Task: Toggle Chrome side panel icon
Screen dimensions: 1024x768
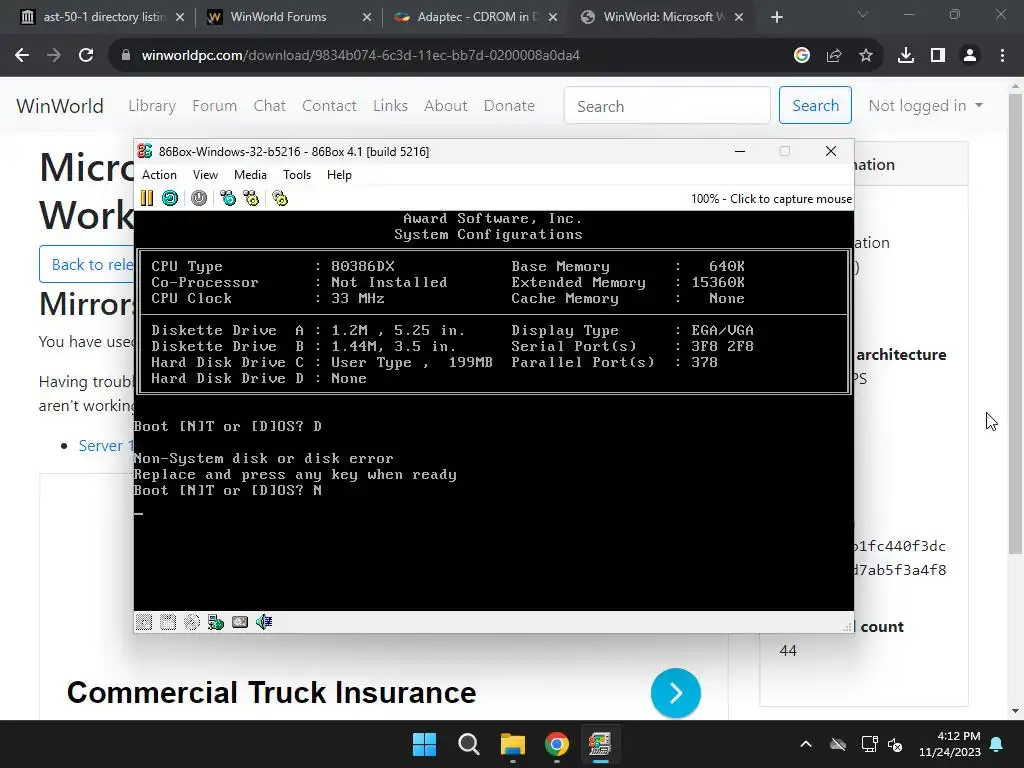Action: pos(938,56)
